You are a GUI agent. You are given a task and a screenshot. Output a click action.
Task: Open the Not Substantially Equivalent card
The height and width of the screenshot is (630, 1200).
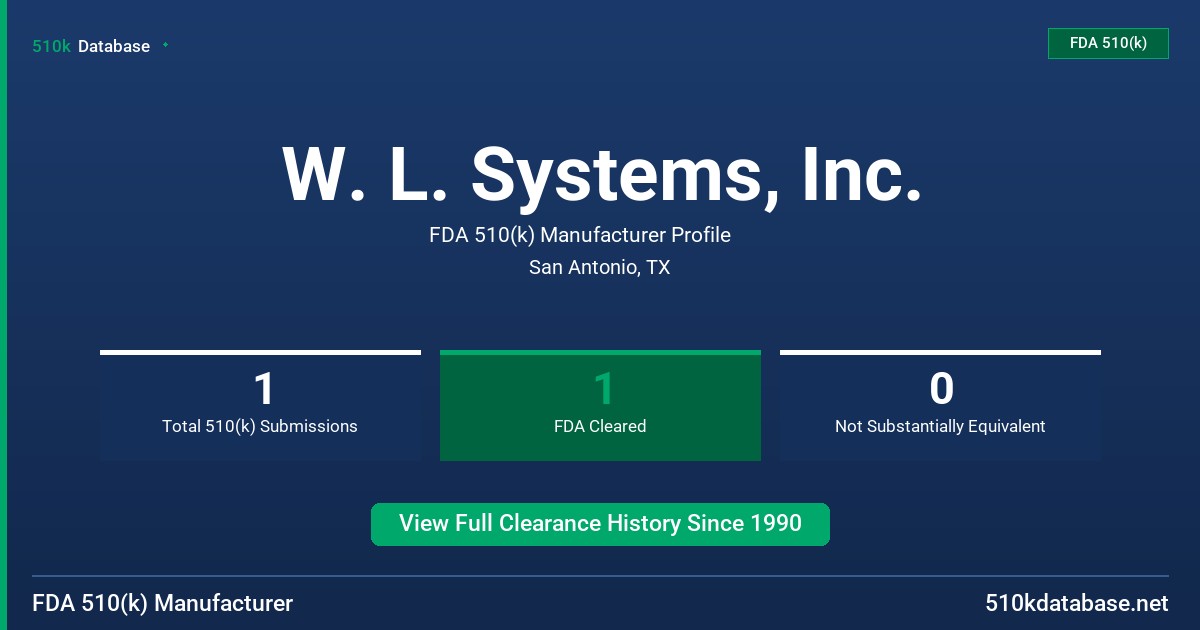point(940,405)
